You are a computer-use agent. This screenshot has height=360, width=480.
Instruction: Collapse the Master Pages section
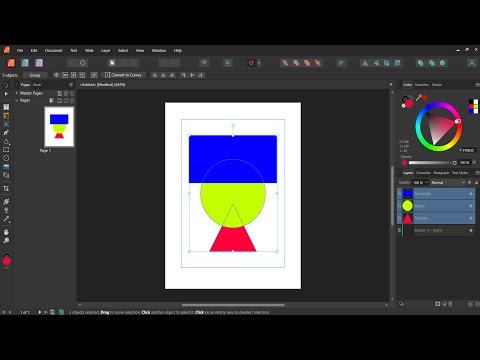click(x=17, y=93)
